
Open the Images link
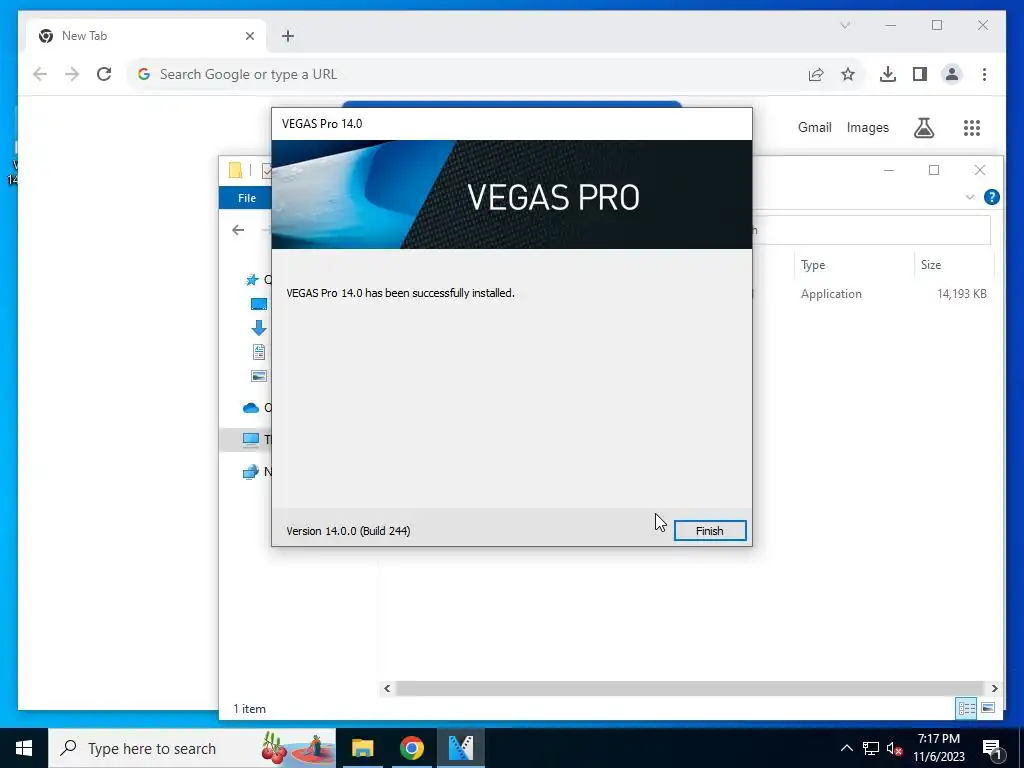tap(867, 127)
